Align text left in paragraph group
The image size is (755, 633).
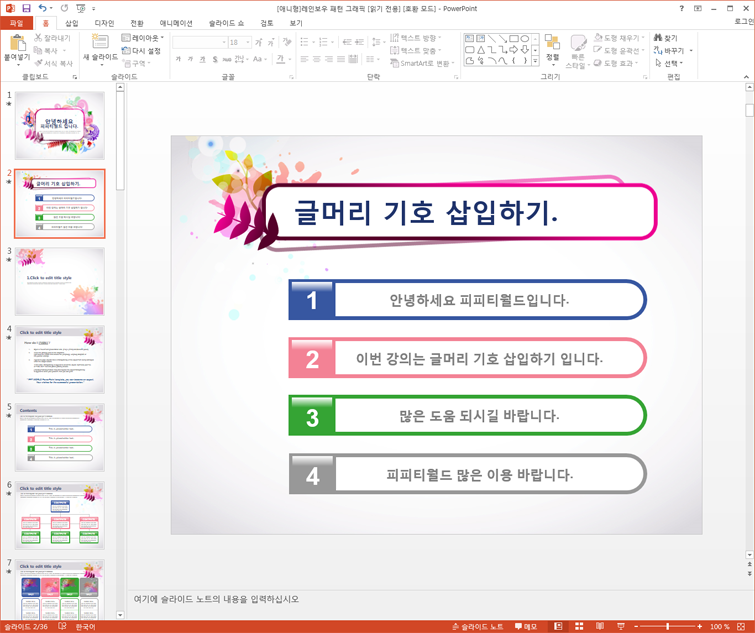(x=304, y=59)
